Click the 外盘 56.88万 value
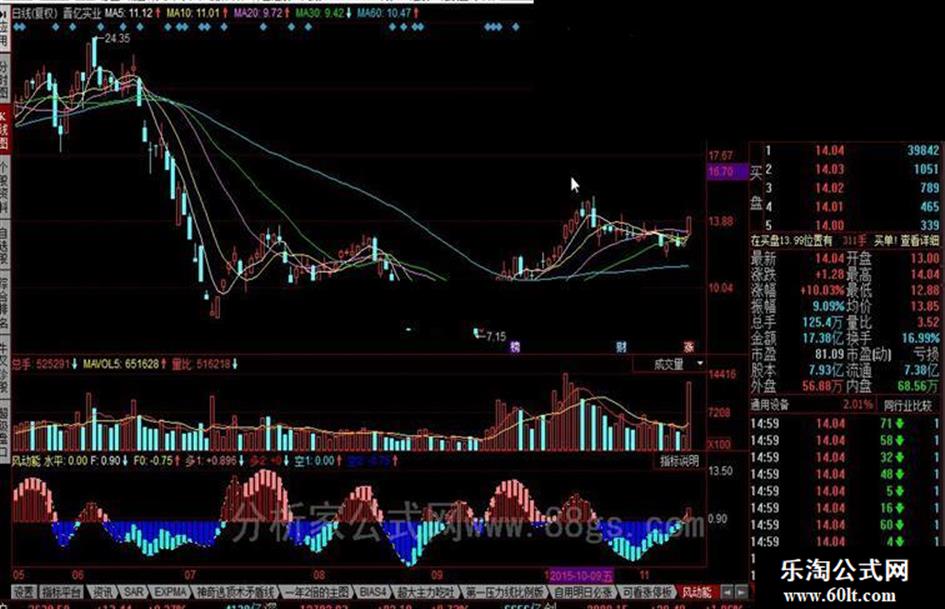 pyautogui.click(x=823, y=385)
